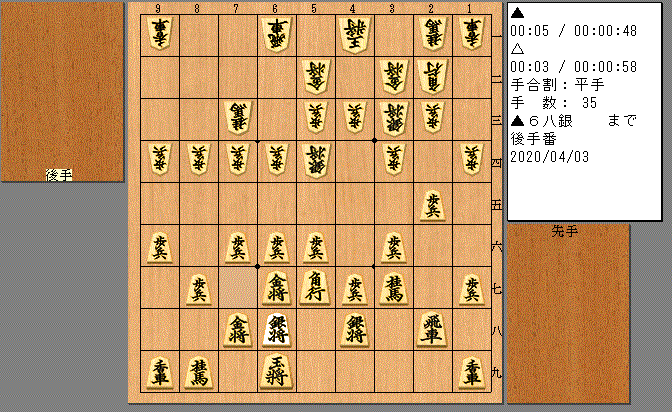Screen dimensions: 672x412
Task: Select sente's knight on 8九
Action: (x=199, y=371)
